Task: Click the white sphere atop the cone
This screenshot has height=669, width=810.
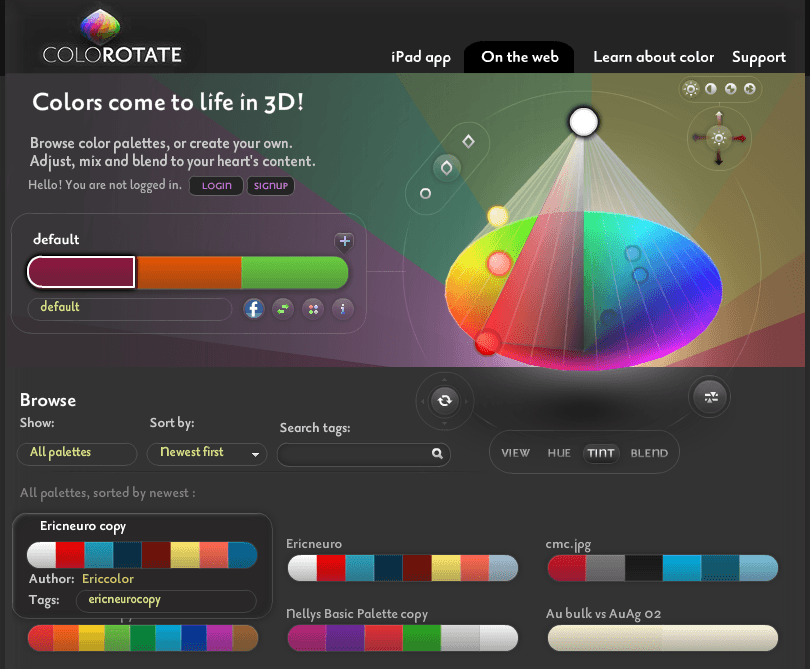Action: [584, 122]
